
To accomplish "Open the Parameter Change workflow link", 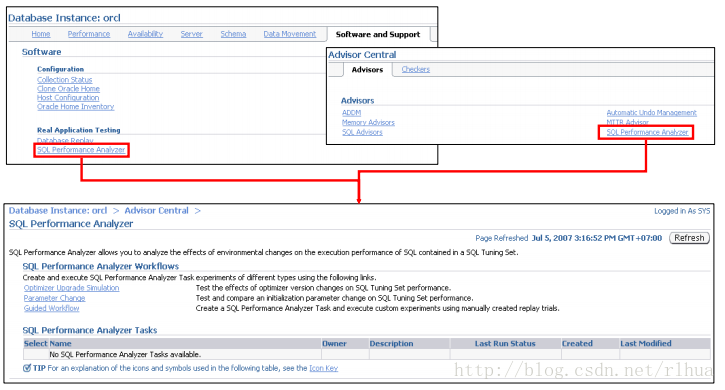I will 55,298.
